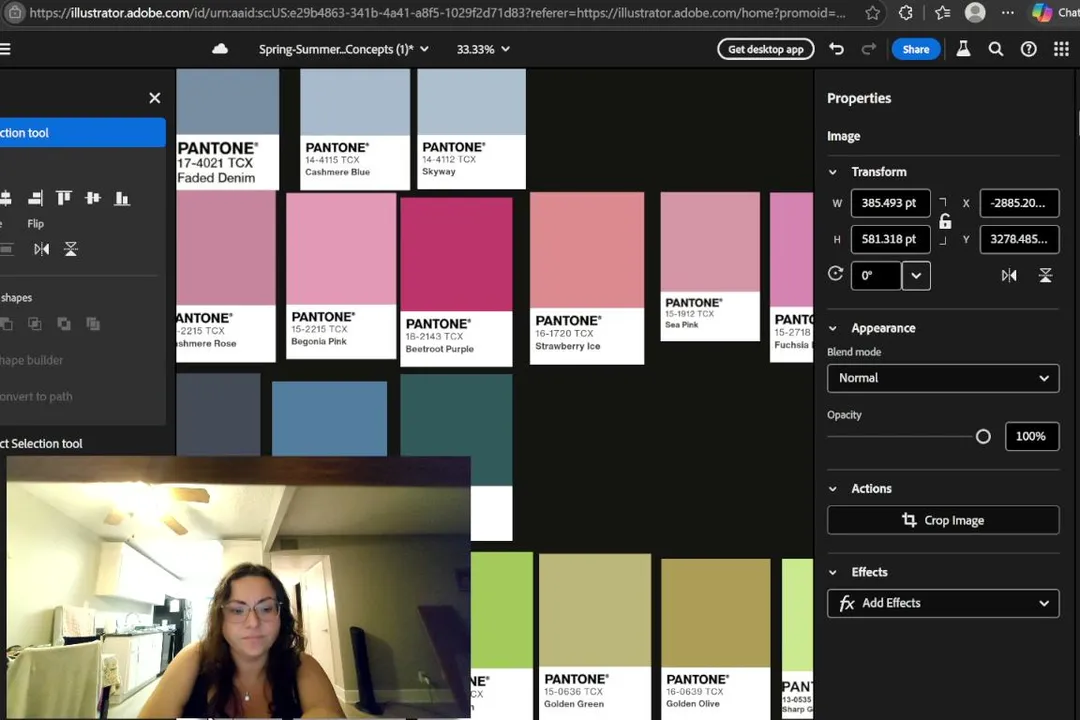The width and height of the screenshot is (1080, 720).
Task: Click the vertical align bottom icon
Action: (x=122, y=198)
